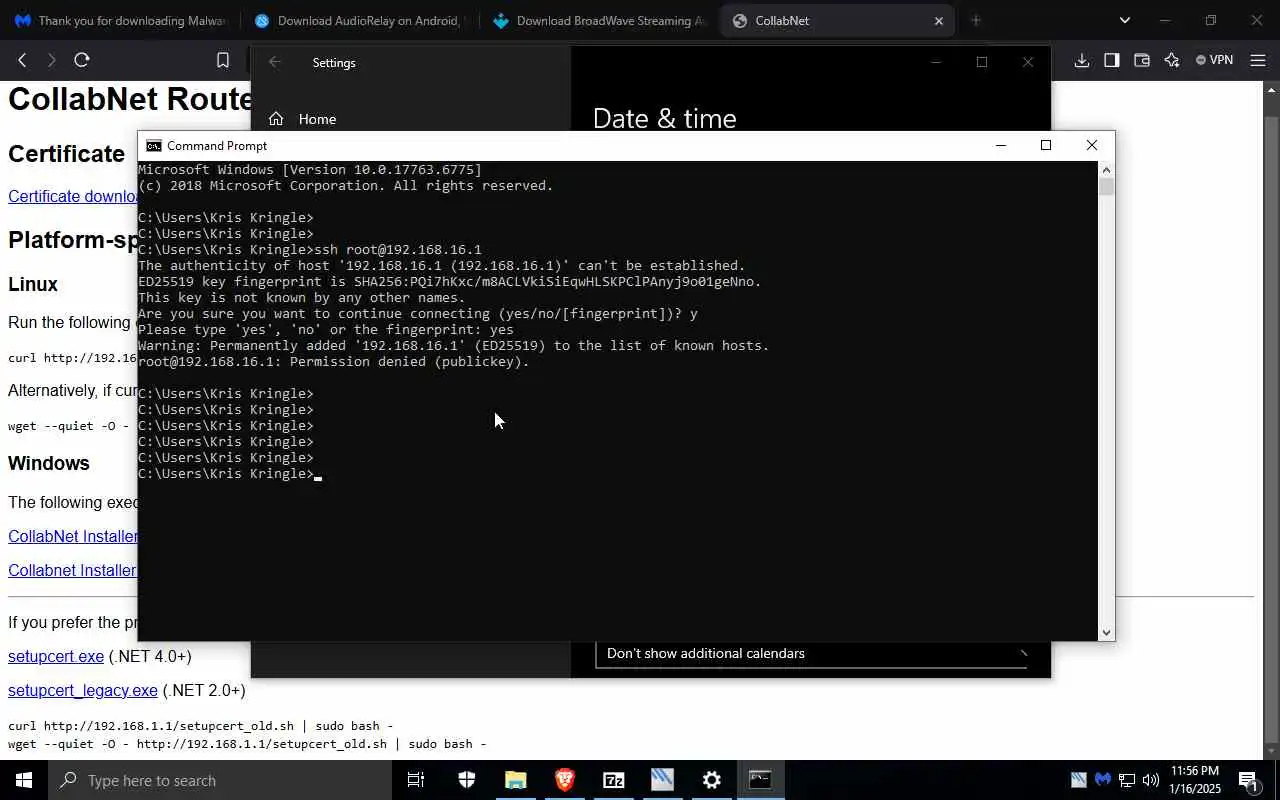Download setupcert_legacy.exe link
The image size is (1280, 800).
pos(83,690)
